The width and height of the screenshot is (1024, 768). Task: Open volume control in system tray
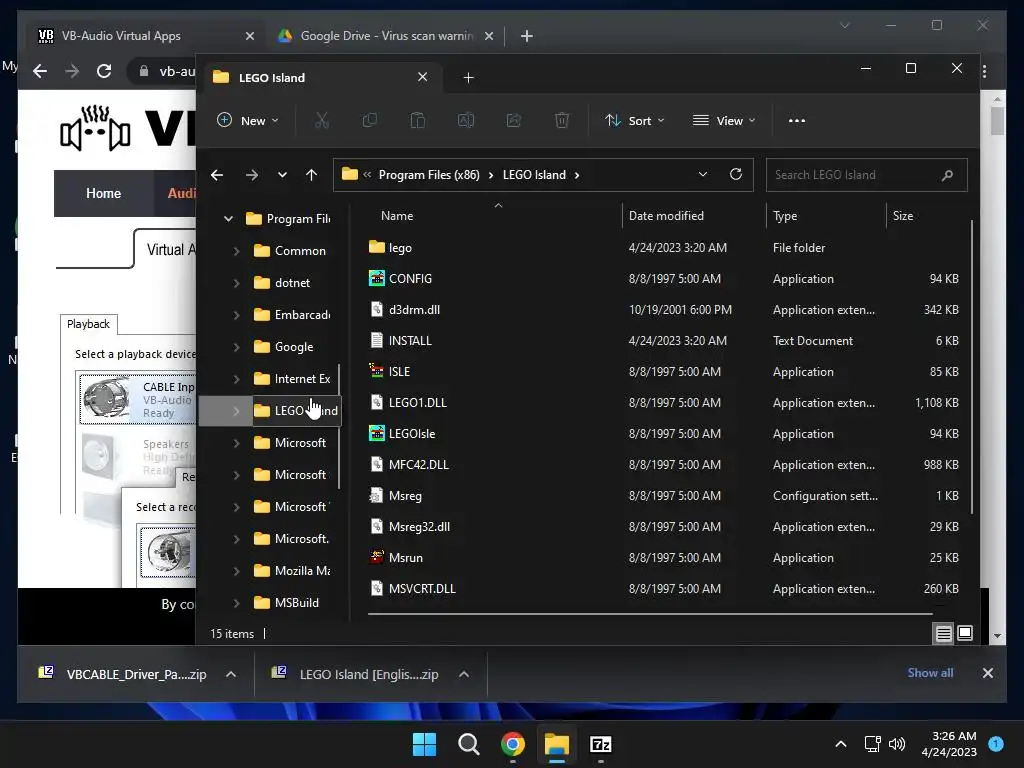(x=897, y=744)
